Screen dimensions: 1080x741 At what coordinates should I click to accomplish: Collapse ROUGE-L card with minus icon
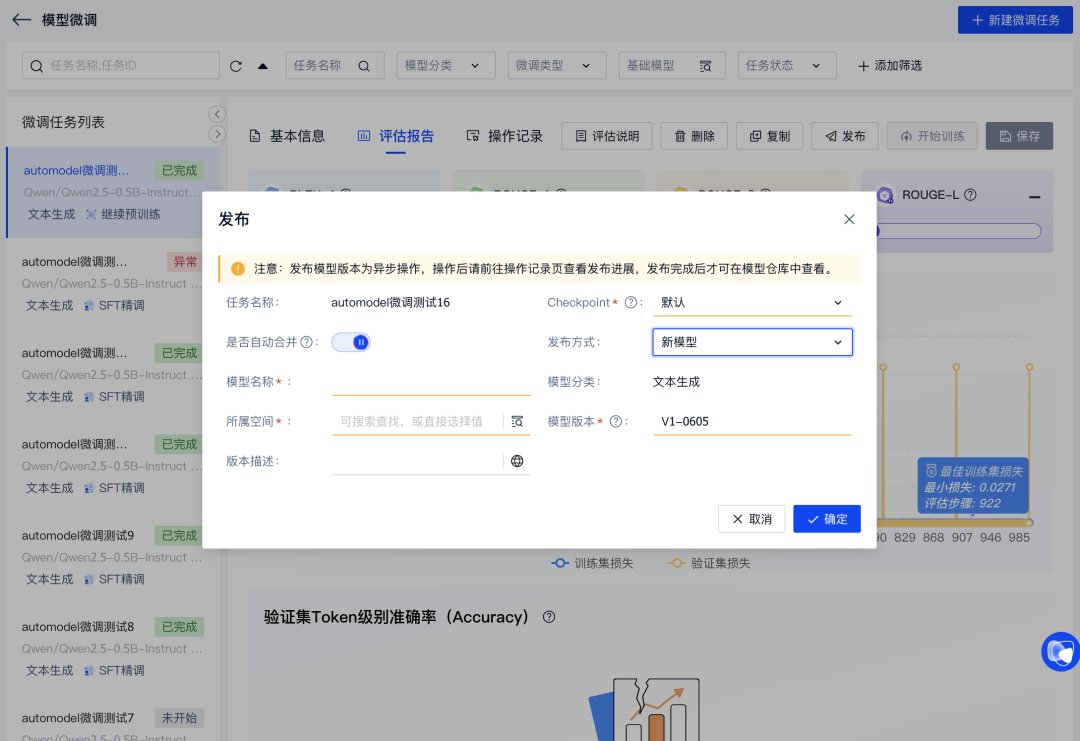click(1034, 197)
